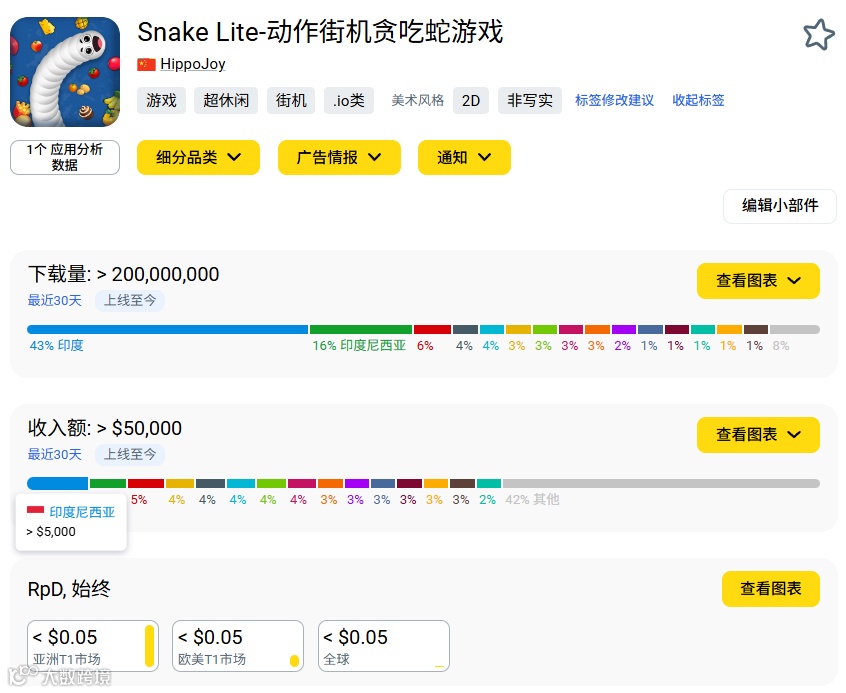Click 印度尼西亚 in revenue tooltip
Viewport: 846px width, 693px height.
click(82, 512)
